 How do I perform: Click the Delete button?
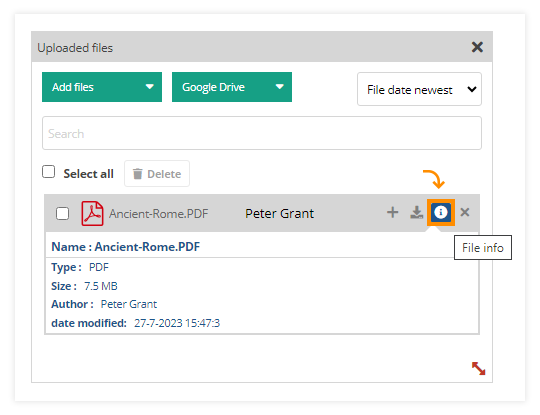point(157,174)
